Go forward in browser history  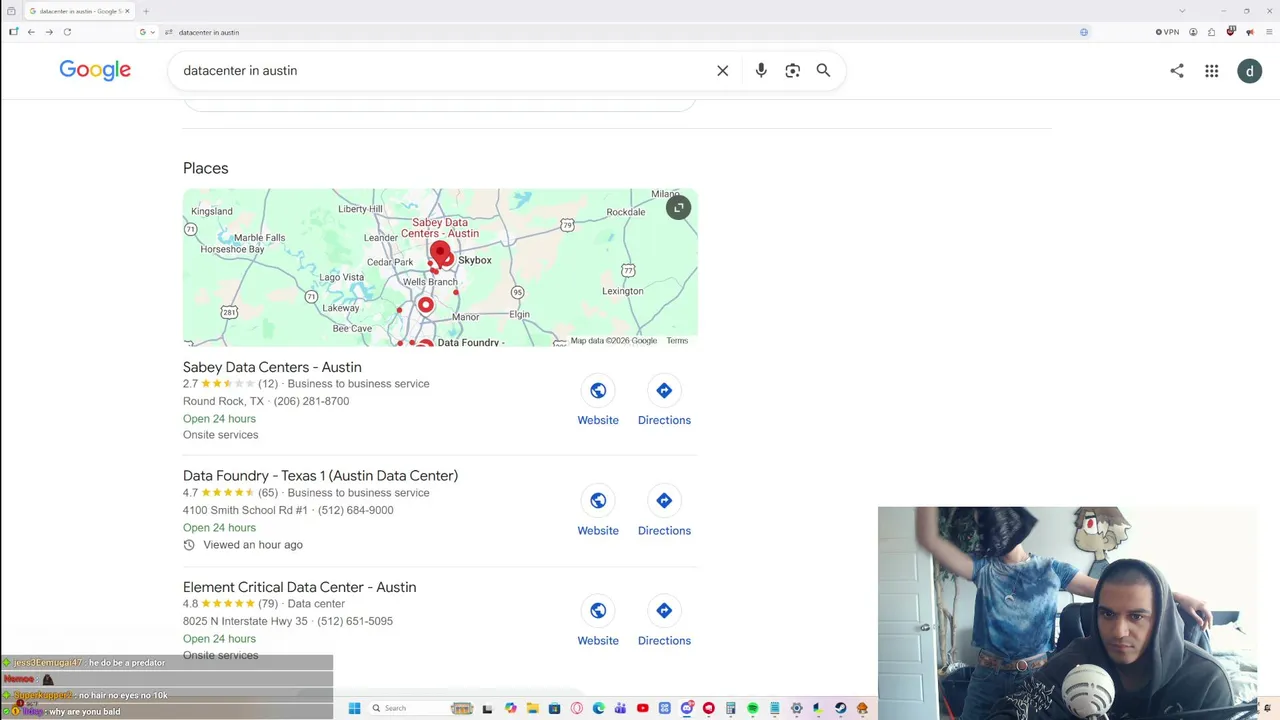click(49, 32)
